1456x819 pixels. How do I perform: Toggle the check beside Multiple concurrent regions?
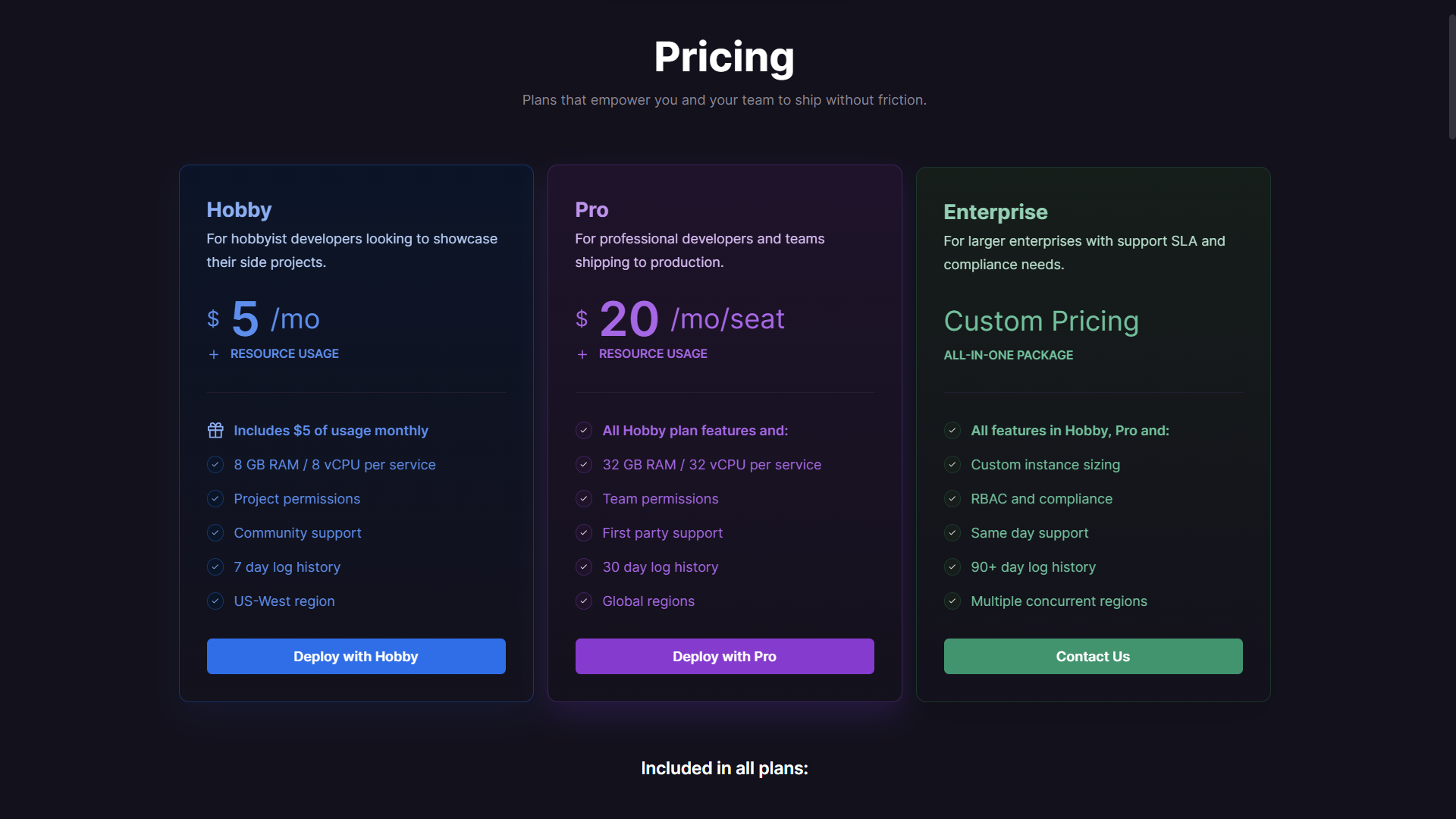tap(952, 601)
